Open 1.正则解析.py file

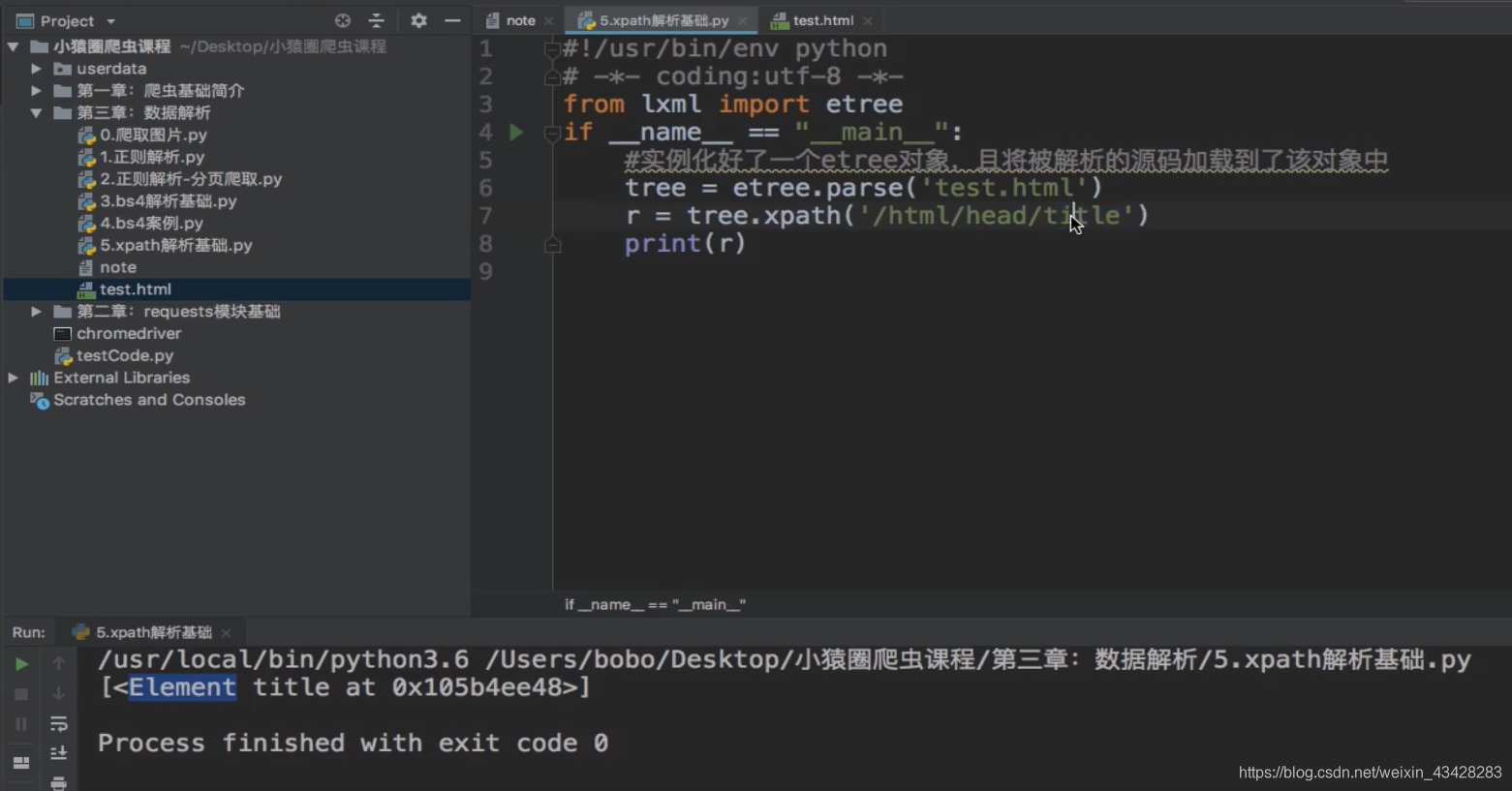pos(152,157)
